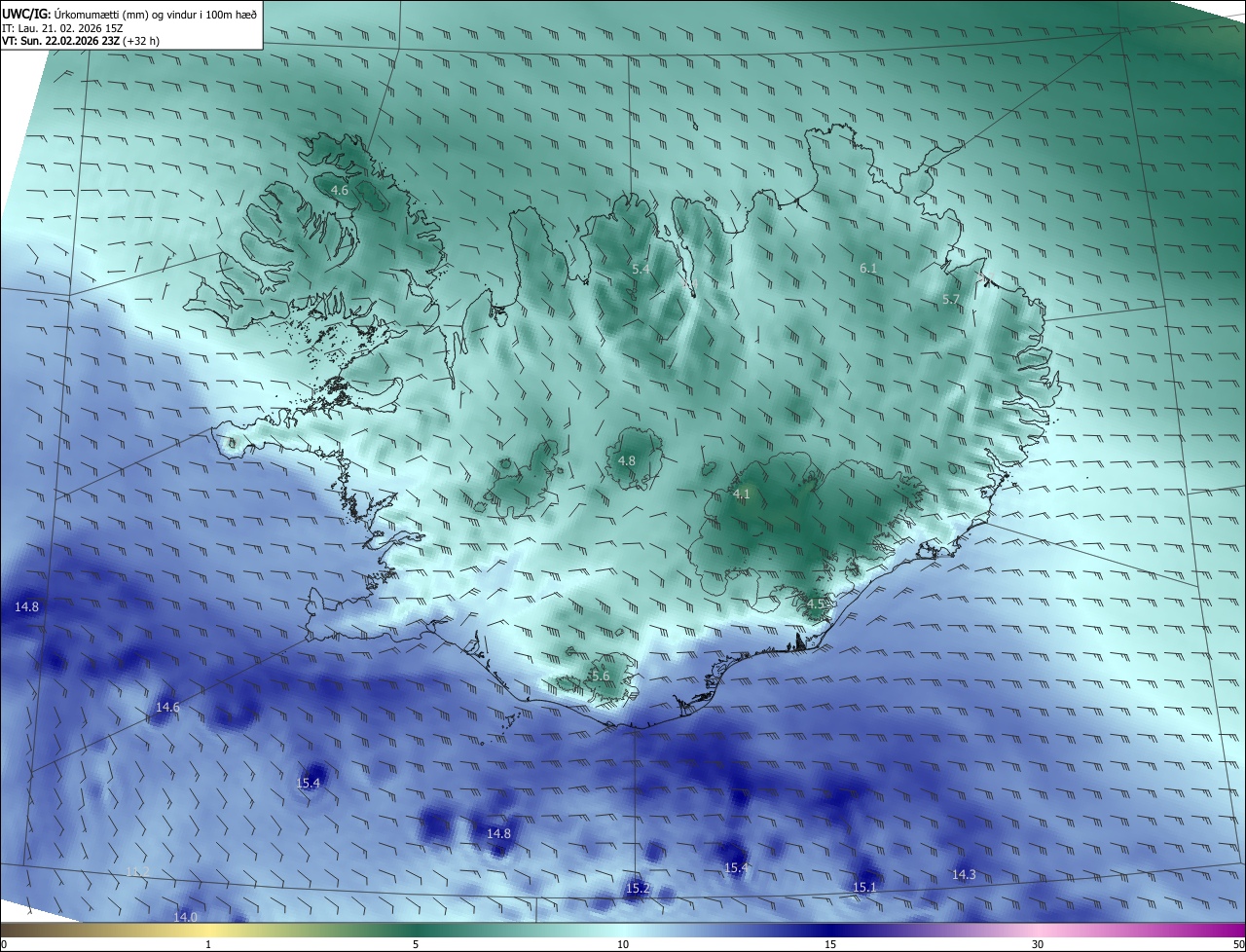Click the colour bar tick label 0
This screenshot has width=1246, height=952.
[4, 945]
